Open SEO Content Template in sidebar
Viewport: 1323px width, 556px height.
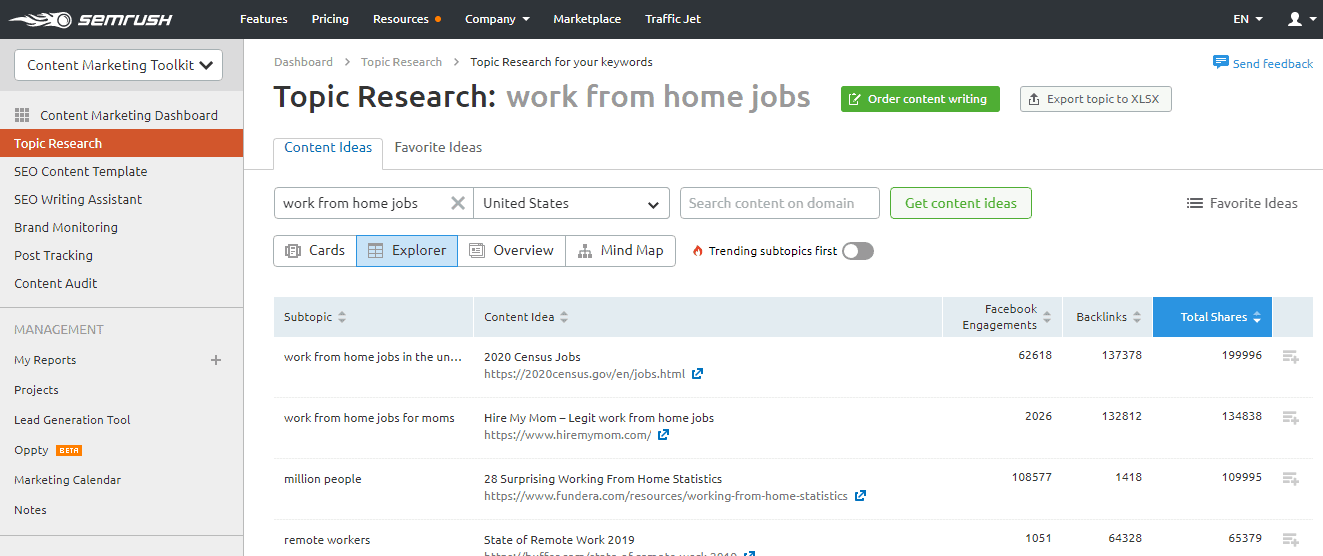pos(80,171)
